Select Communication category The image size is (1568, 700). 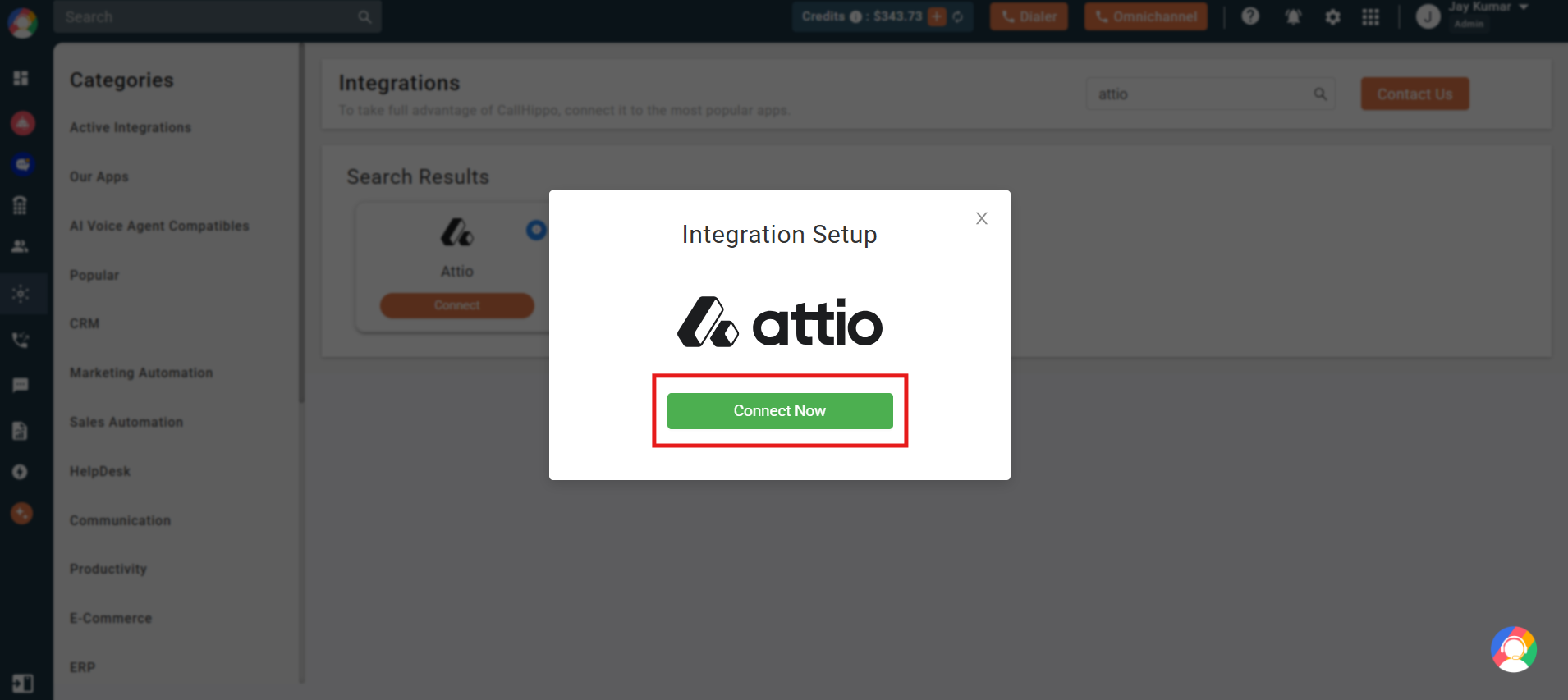click(120, 520)
